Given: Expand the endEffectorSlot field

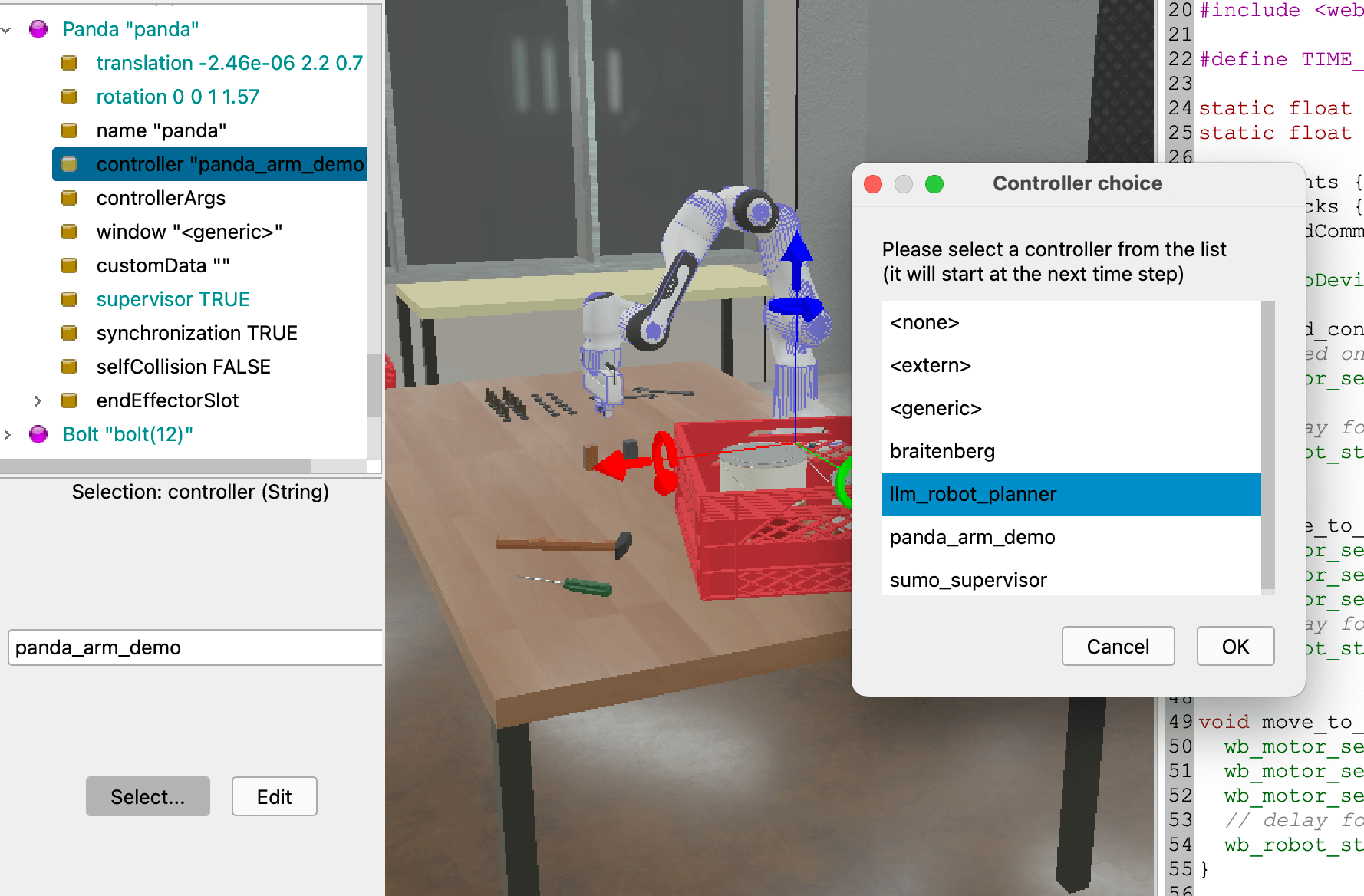Looking at the screenshot, I should tap(38, 400).
